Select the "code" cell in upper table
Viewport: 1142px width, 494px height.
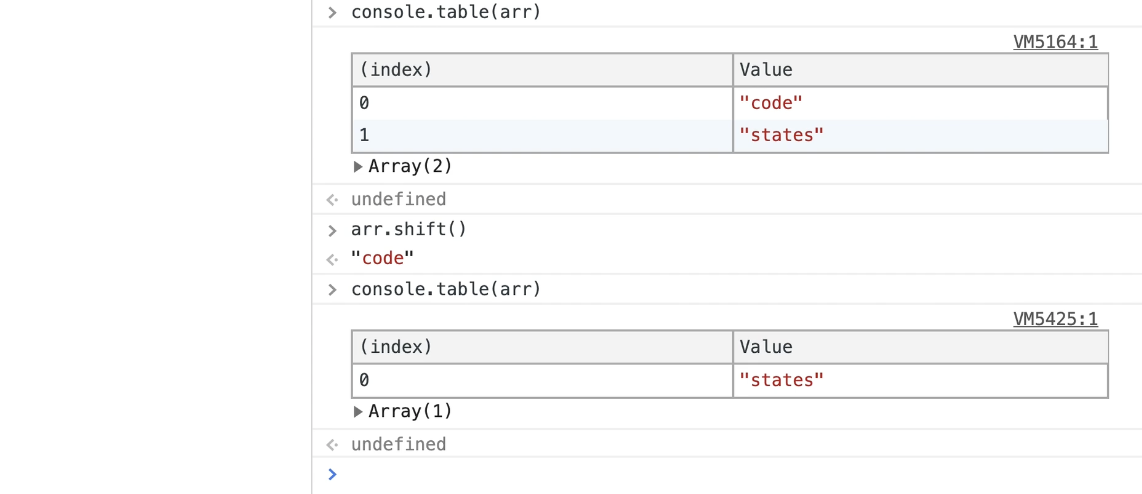[x=771, y=103]
